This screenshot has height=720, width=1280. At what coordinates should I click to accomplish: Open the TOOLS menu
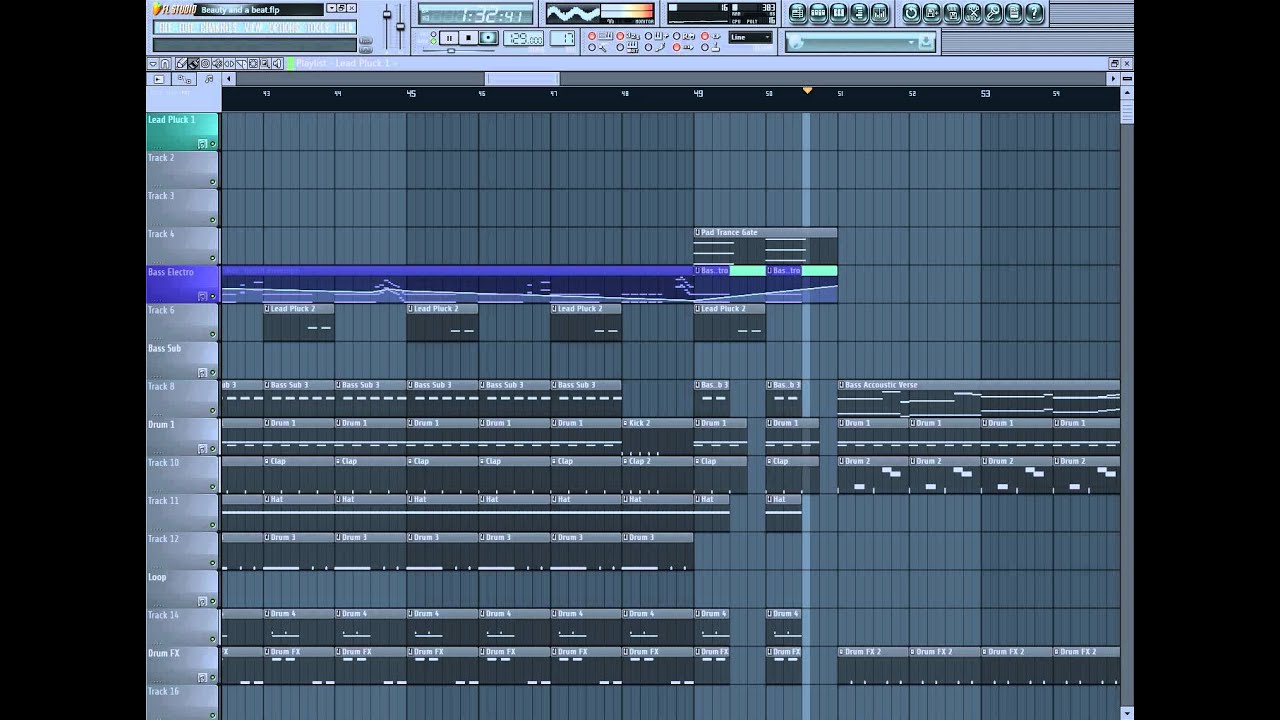(316, 28)
